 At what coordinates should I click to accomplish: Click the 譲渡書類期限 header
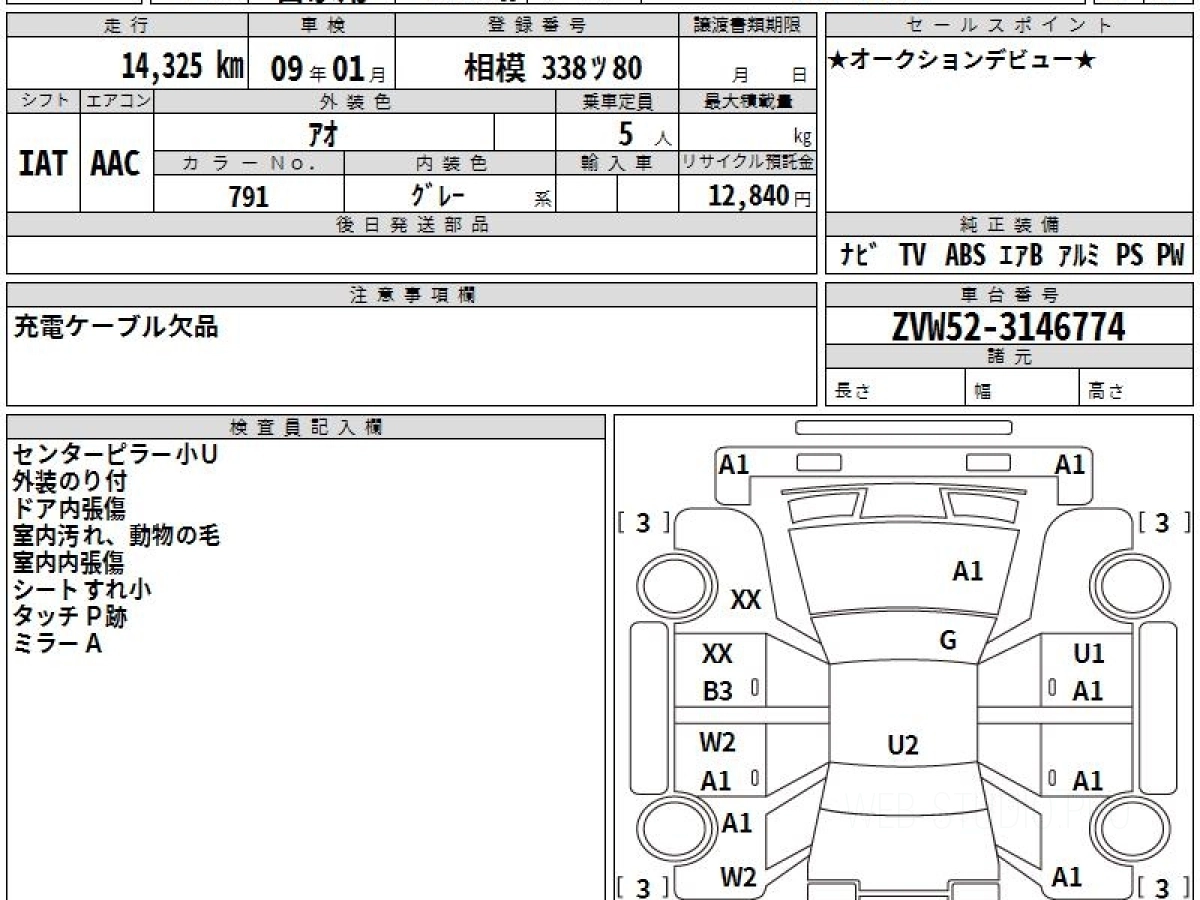point(747,26)
